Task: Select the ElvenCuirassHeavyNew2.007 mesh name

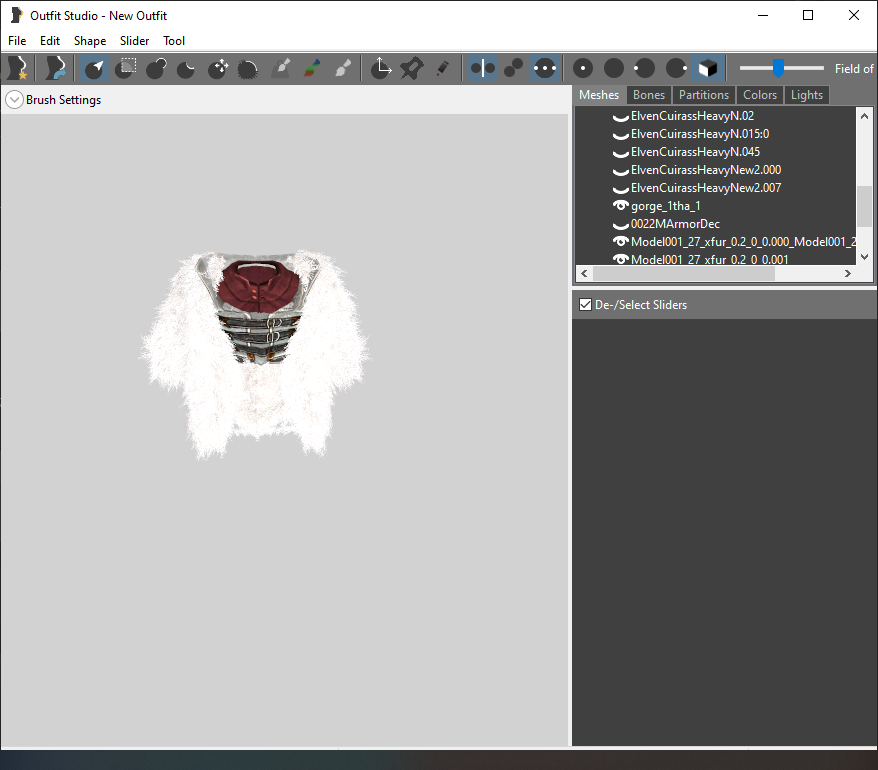Action: click(706, 188)
